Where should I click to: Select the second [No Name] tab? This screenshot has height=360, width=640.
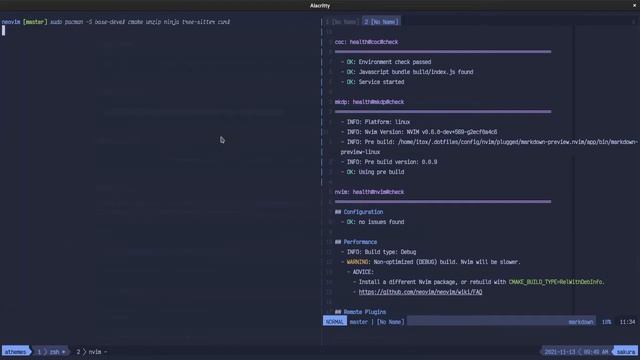381,22
